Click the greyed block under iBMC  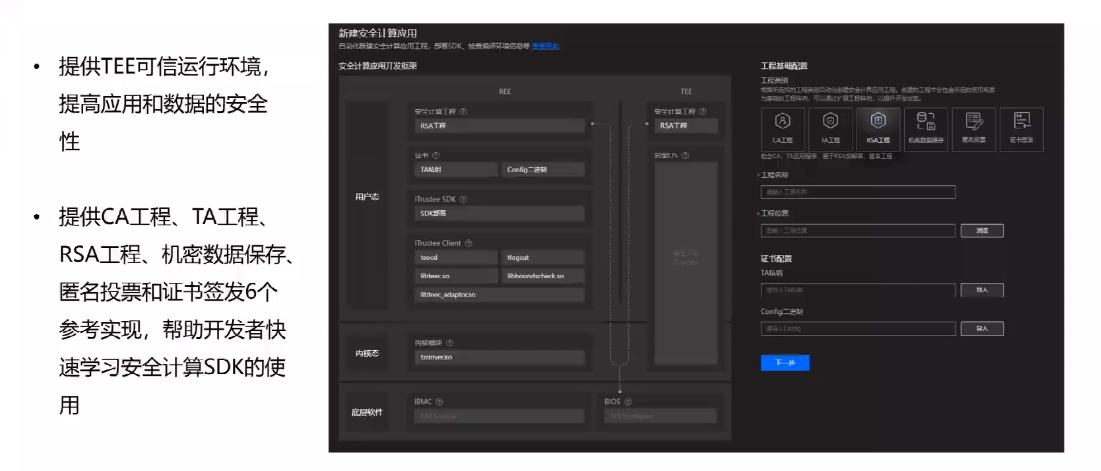pyautogui.click(x=499, y=416)
